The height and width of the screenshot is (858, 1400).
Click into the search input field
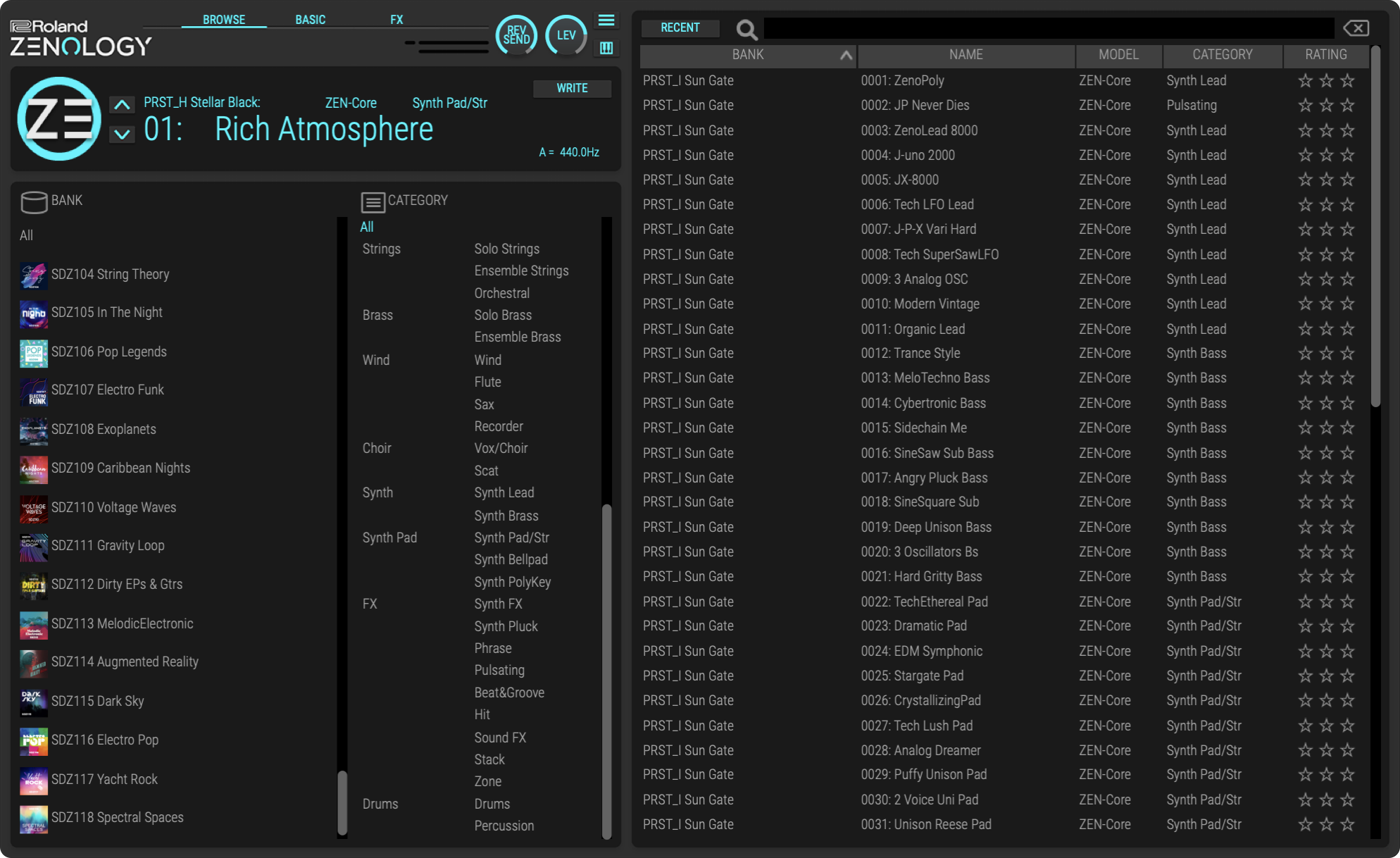(x=1049, y=28)
